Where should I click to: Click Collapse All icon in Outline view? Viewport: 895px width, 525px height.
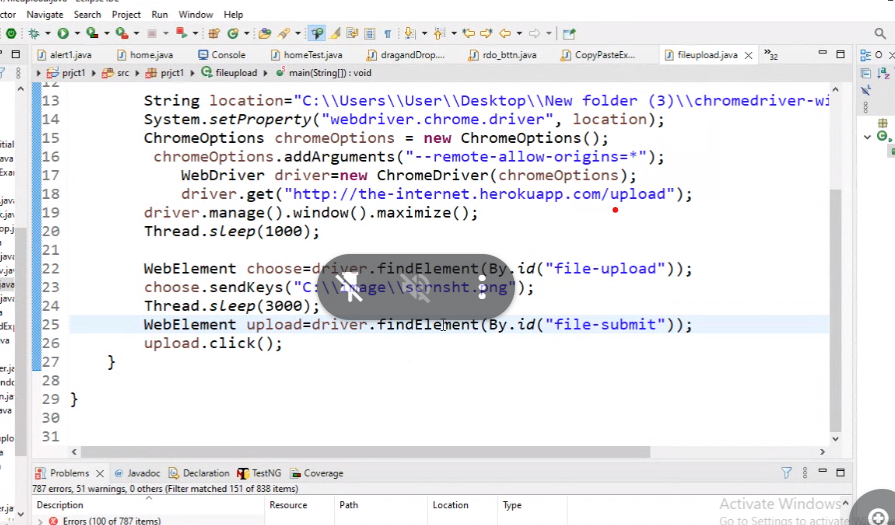(866, 73)
